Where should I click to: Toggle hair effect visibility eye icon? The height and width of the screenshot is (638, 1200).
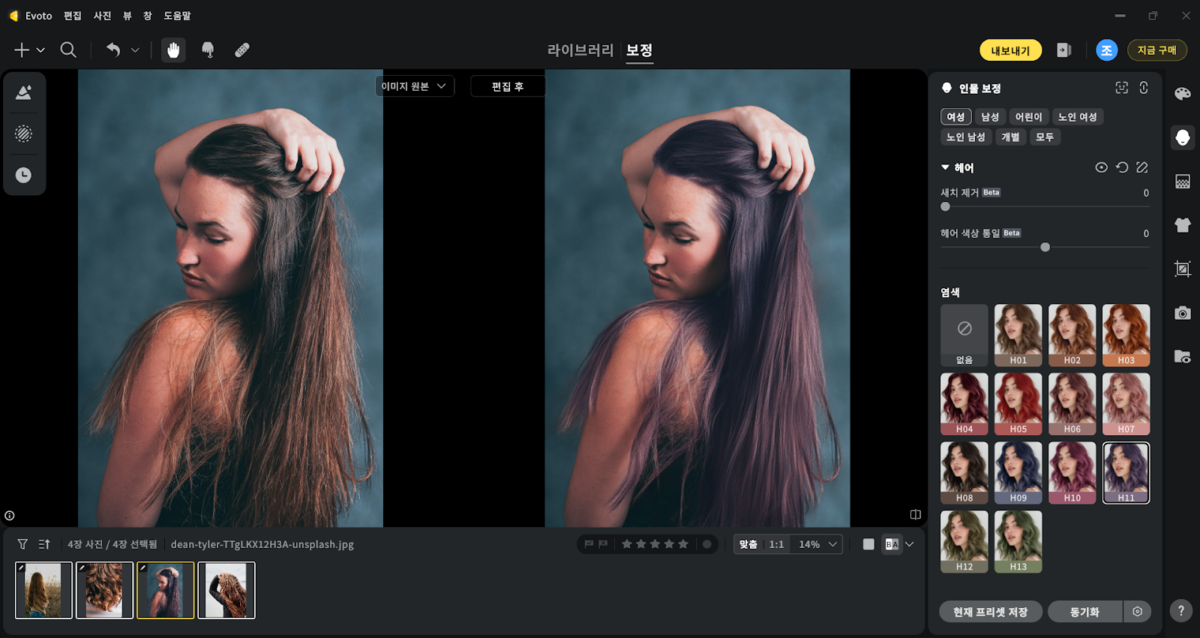[x=1101, y=168]
